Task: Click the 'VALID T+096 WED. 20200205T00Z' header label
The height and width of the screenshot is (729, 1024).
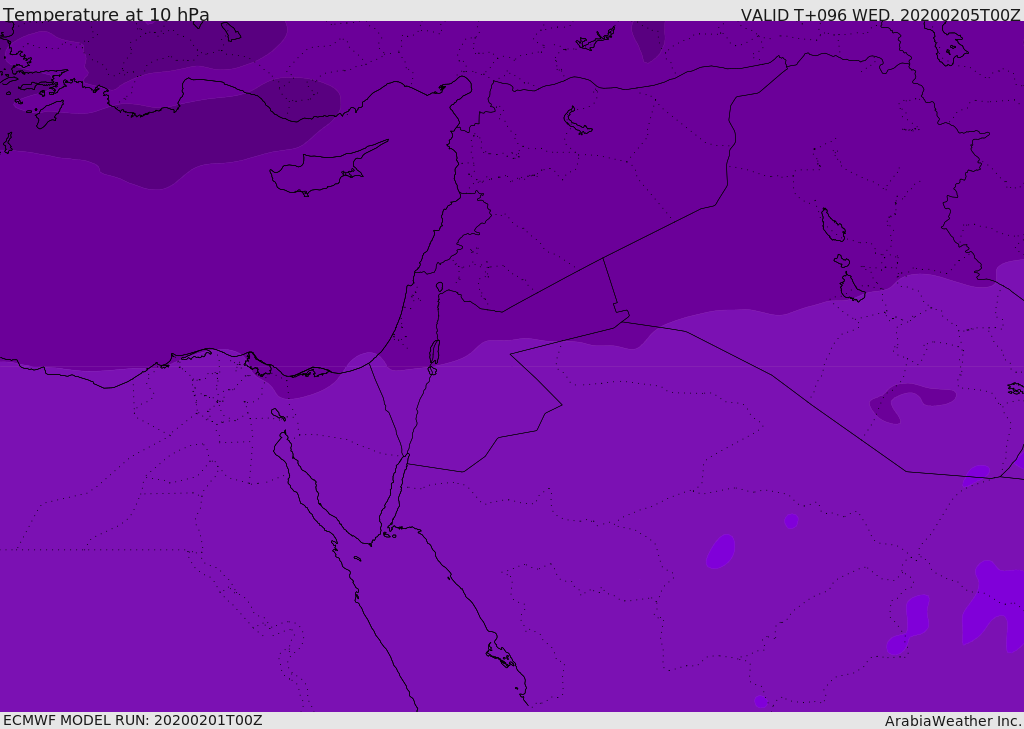Action: [x=880, y=15]
